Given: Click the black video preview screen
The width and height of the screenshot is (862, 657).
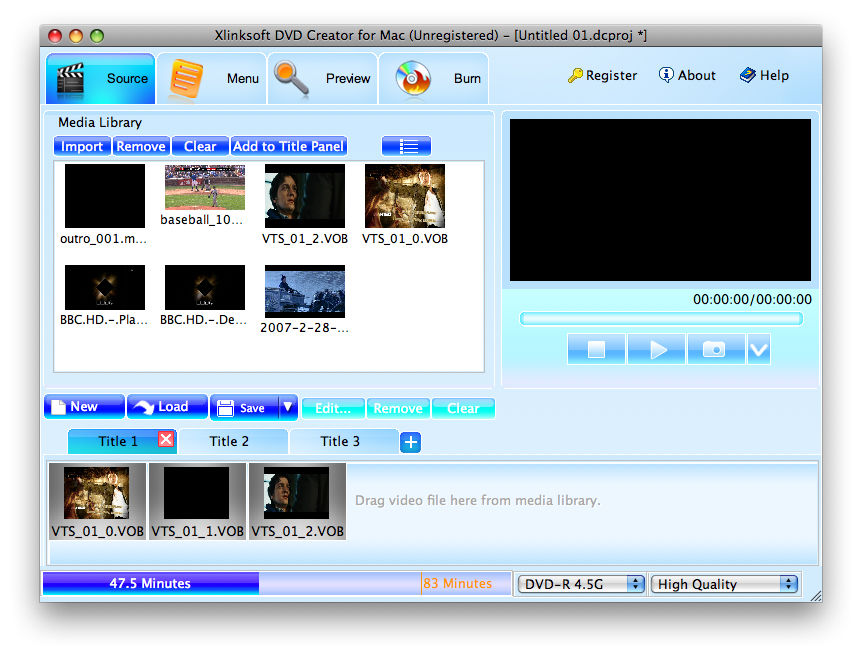Looking at the screenshot, I should pyautogui.click(x=660, y=200).
